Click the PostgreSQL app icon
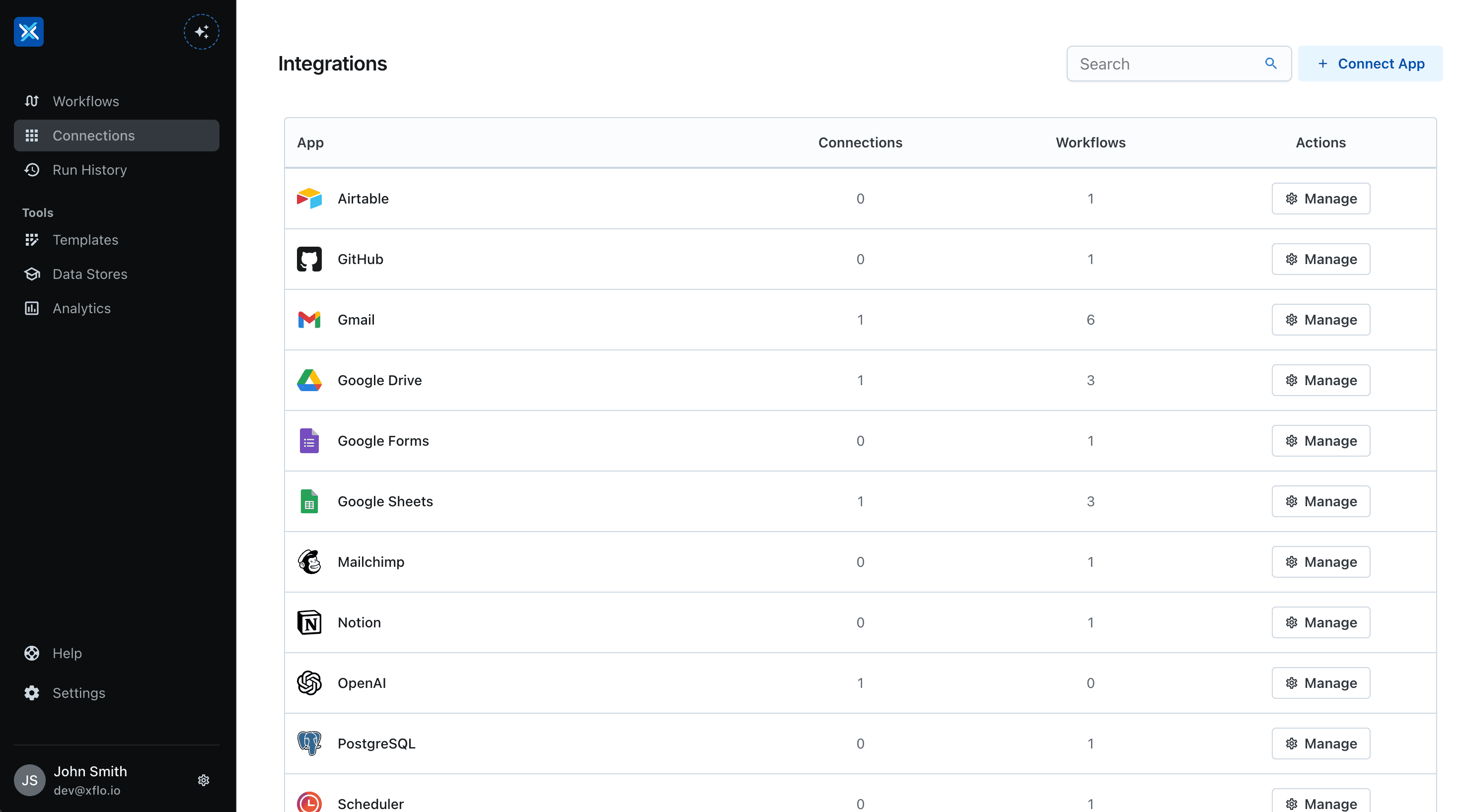The width and height of the screenshot is (1460, 812). pos(310,743)
